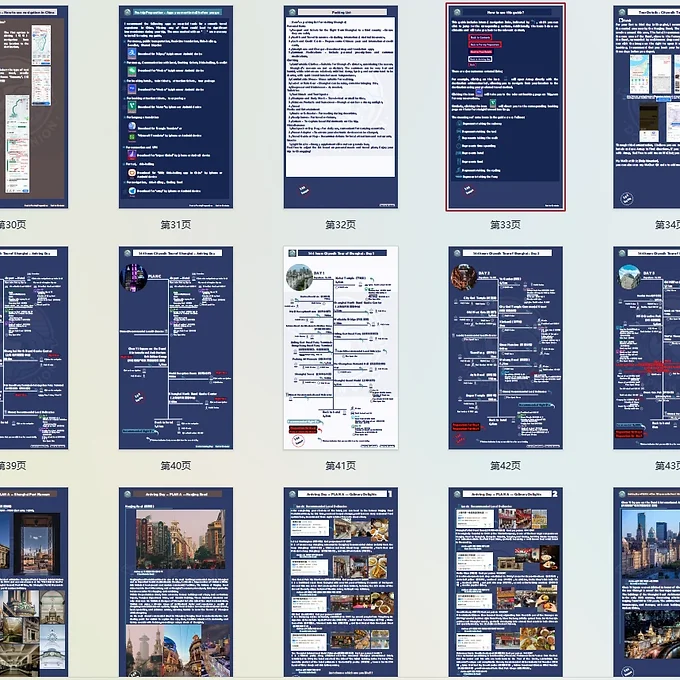680x680 pixels.
Task: Click the '第31页' page label
Action: click(175, 225)
